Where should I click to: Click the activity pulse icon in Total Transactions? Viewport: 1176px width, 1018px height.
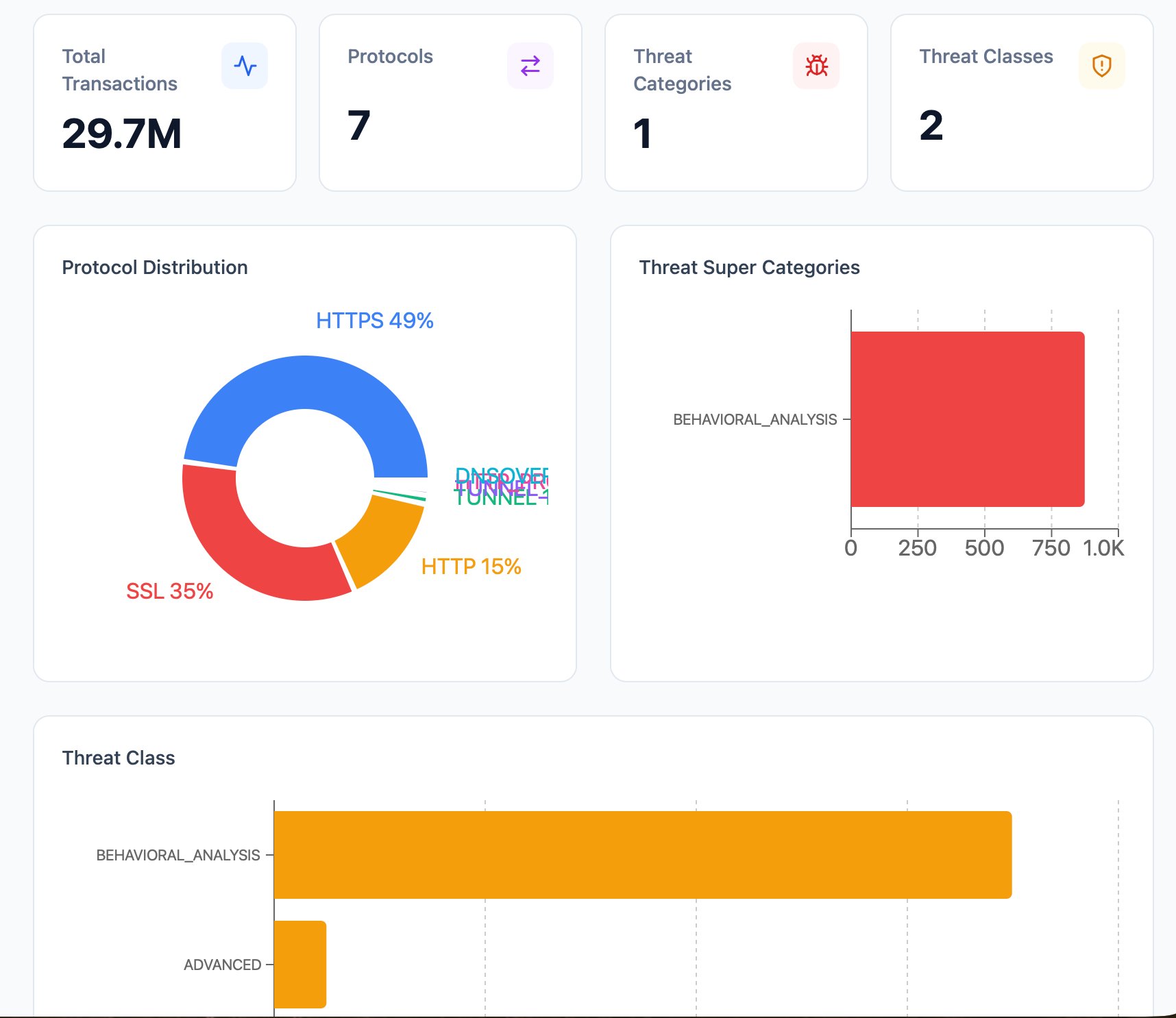[x=245, y=66]
